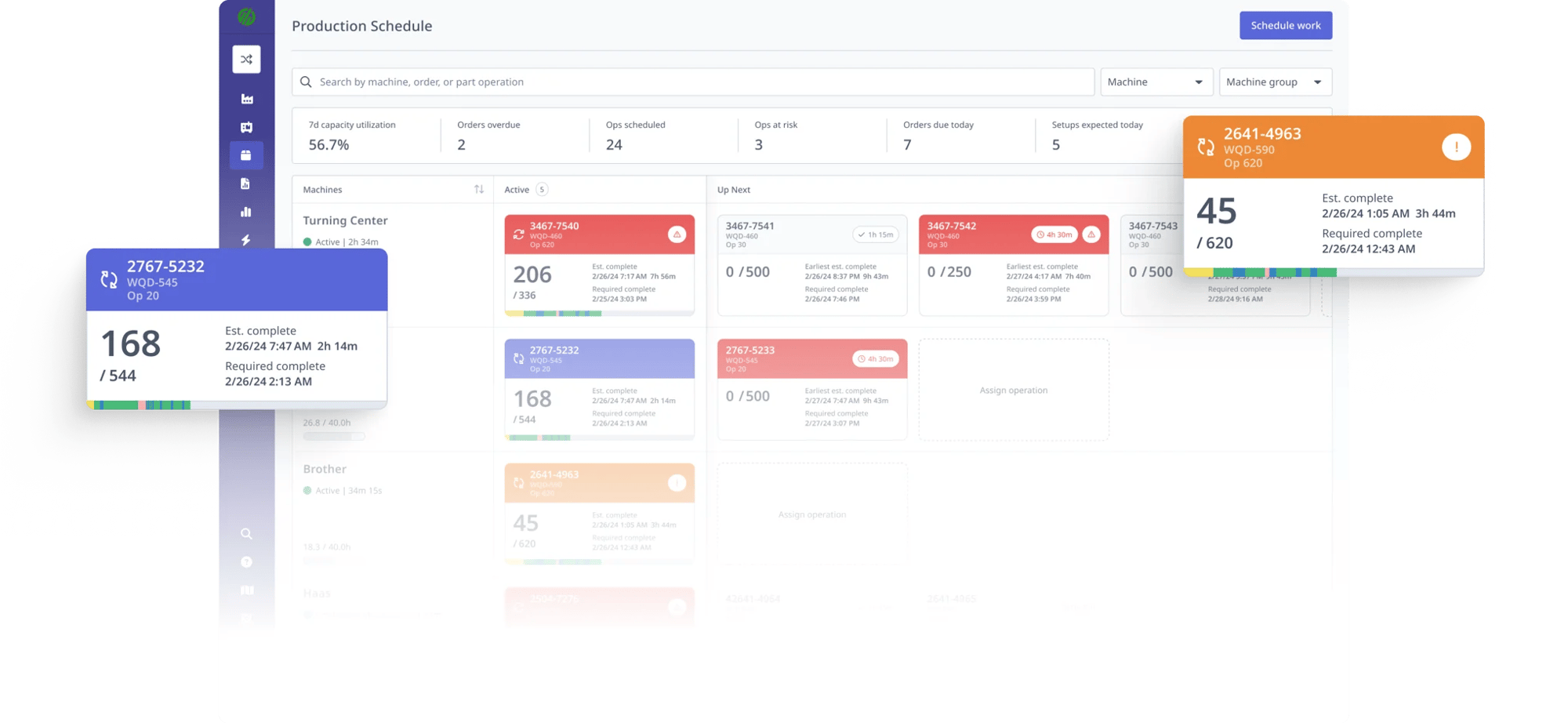Select the Turning Center machine name
This screenshot has width=1568, height=723.
[x=345, y=220]
